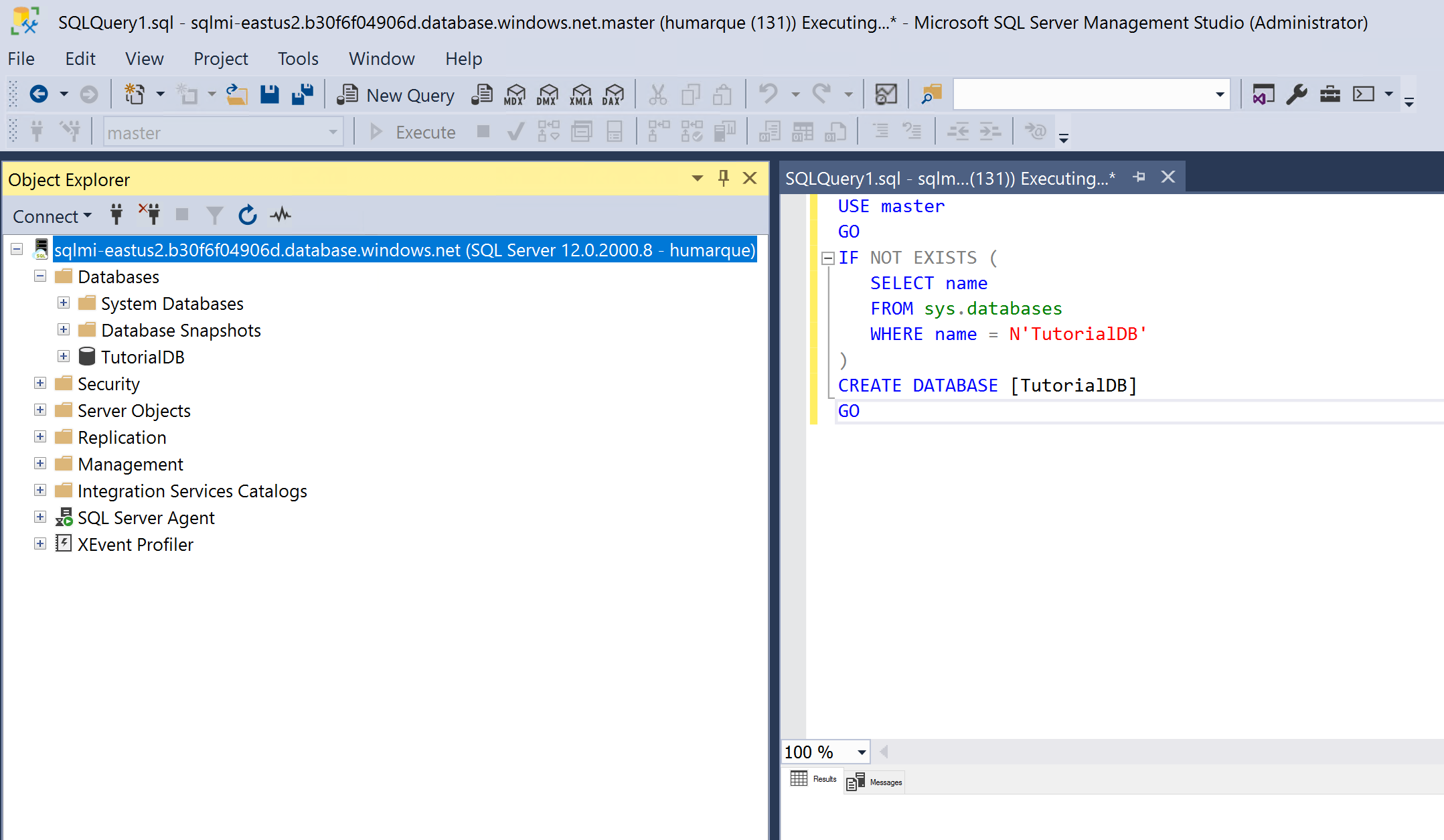Expand the Security folder
The width and height of the screenshot is (1444, 840).
pyautogui.click(x=40, y=384)
